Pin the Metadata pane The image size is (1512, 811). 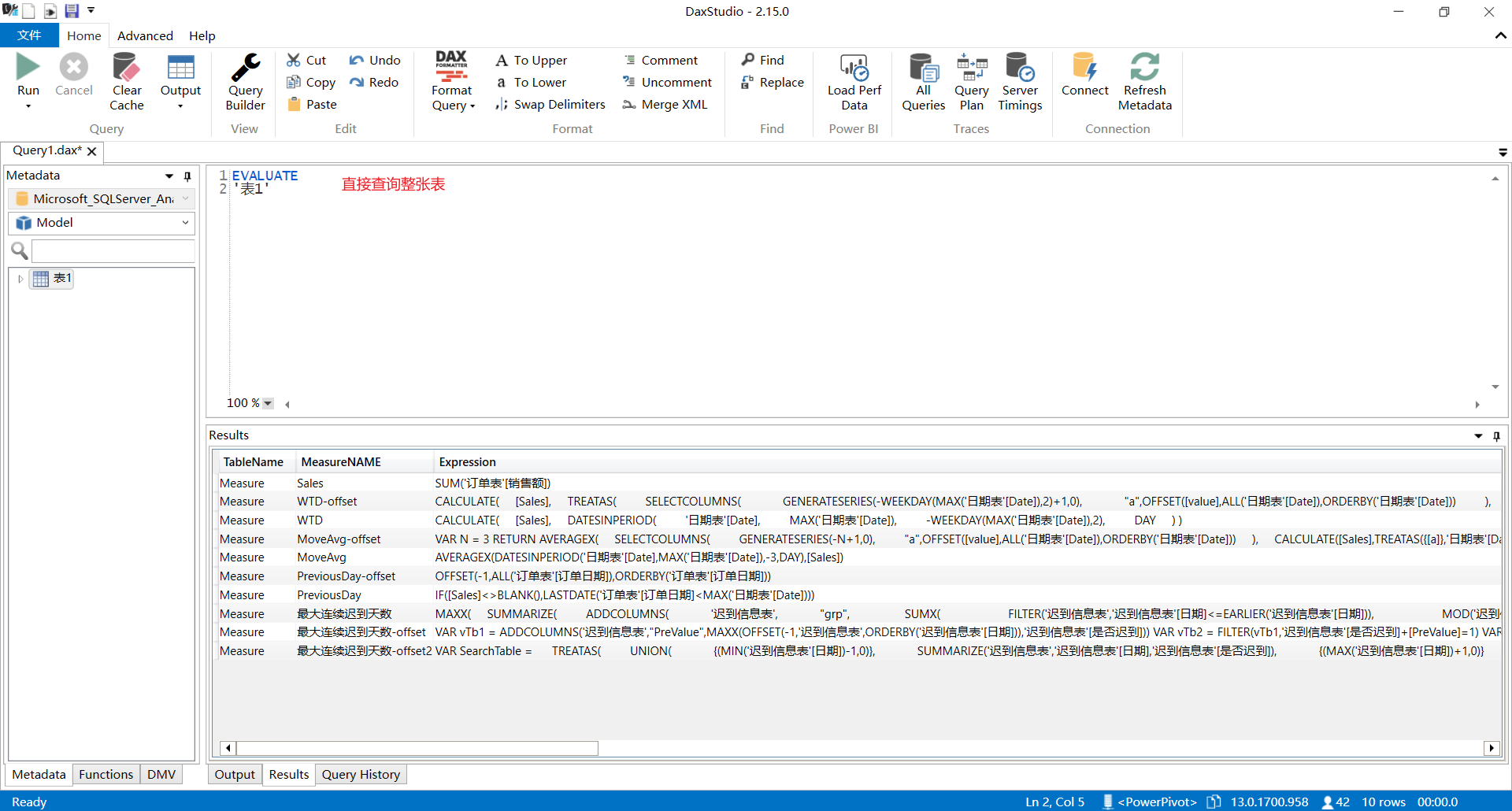pos(187,176)
